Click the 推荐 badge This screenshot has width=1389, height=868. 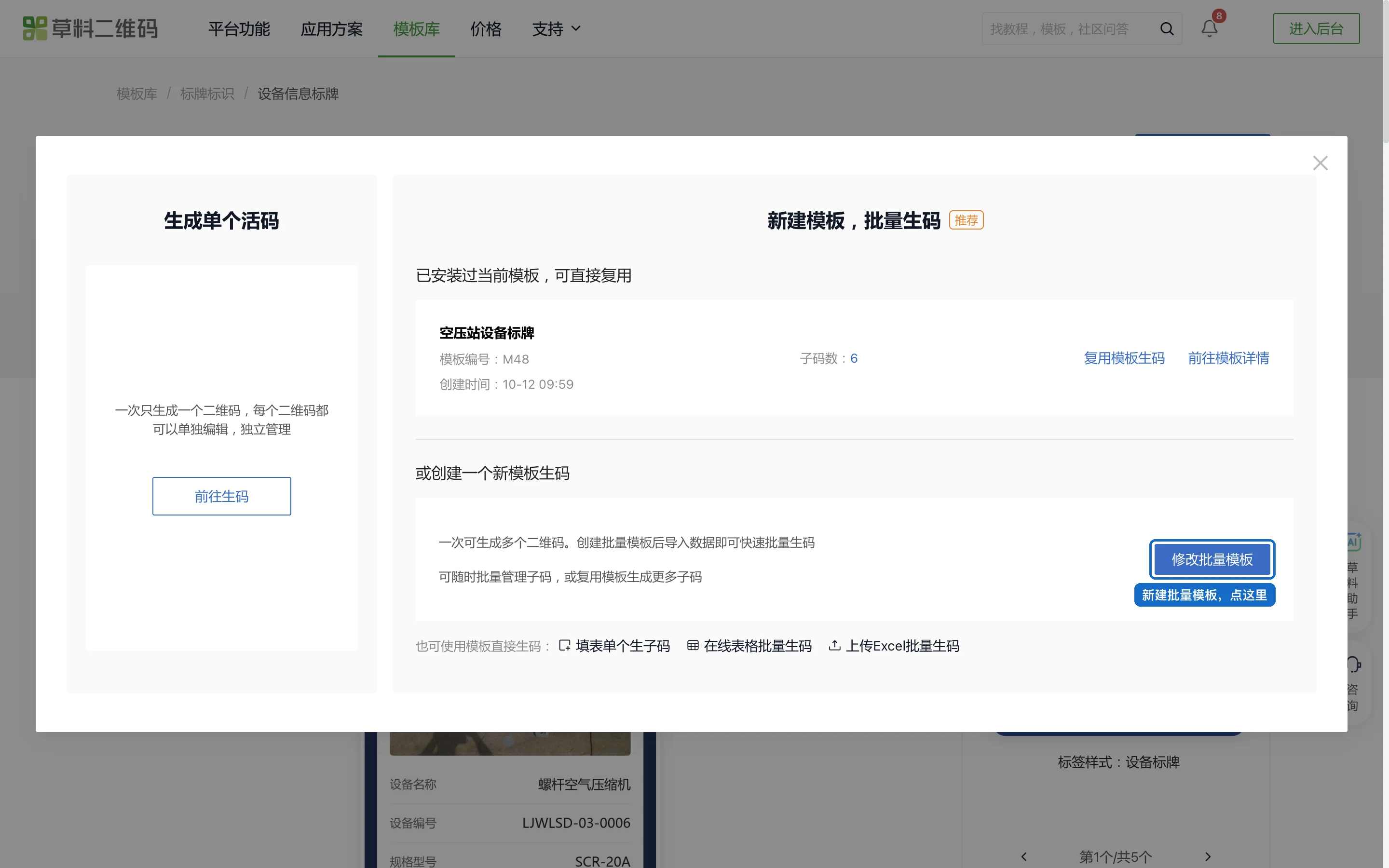[966, 220]
